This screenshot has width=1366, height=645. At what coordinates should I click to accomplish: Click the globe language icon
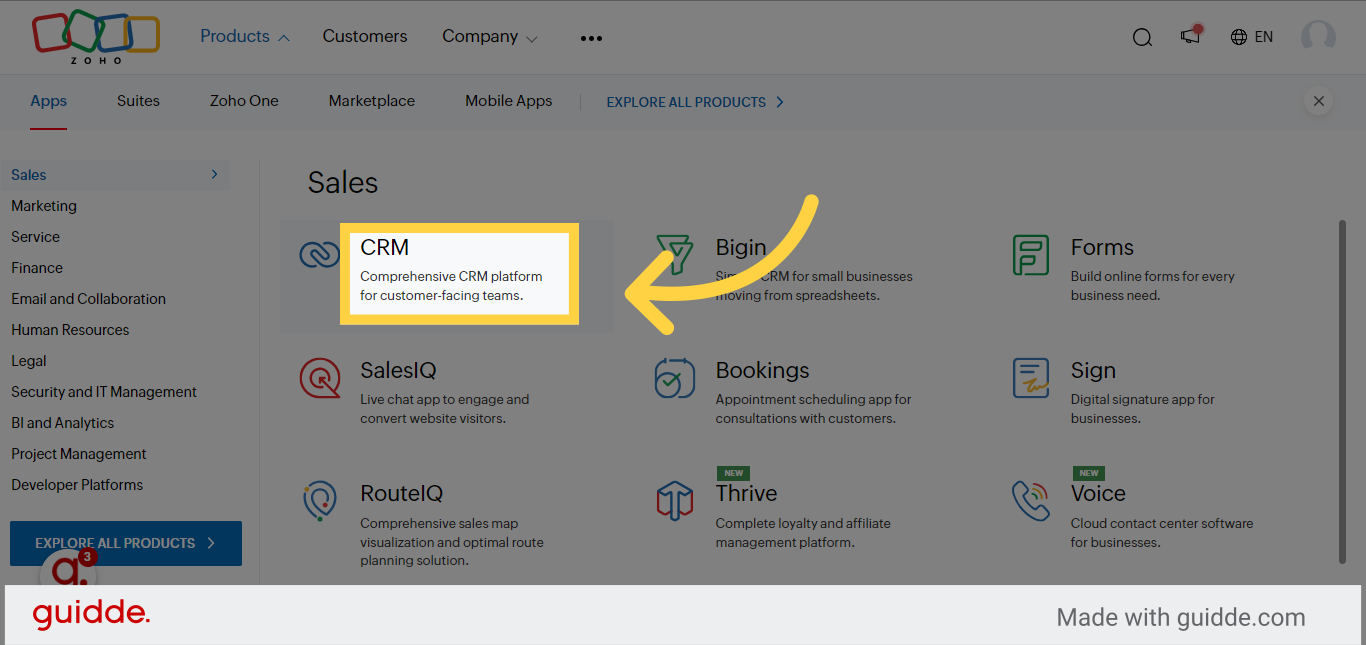[1239, 37]
